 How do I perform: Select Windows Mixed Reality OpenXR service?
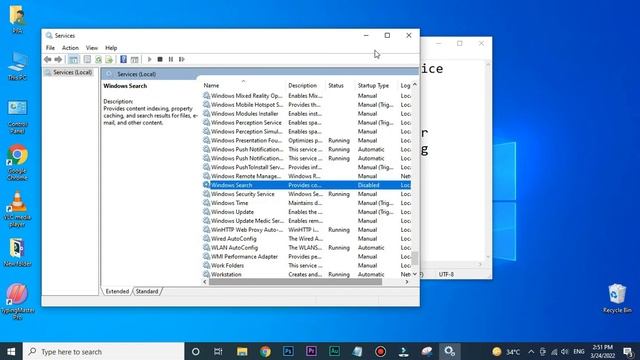click(307, 96)
